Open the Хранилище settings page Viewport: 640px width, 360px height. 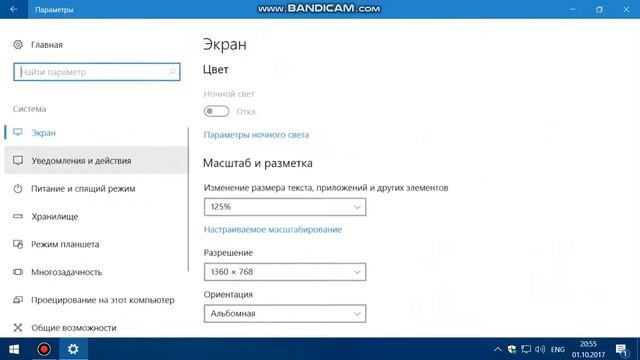(x=96, y=216)
